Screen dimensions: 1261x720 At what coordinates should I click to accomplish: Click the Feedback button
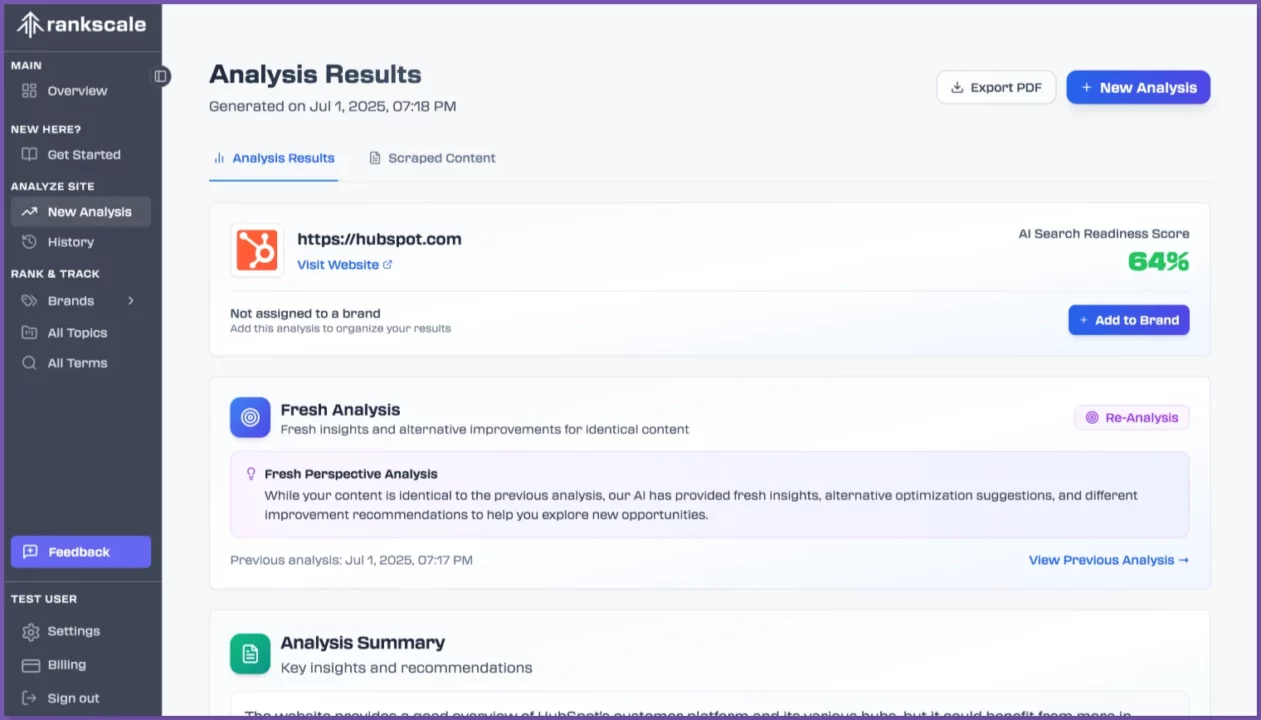tap(80, 552)
